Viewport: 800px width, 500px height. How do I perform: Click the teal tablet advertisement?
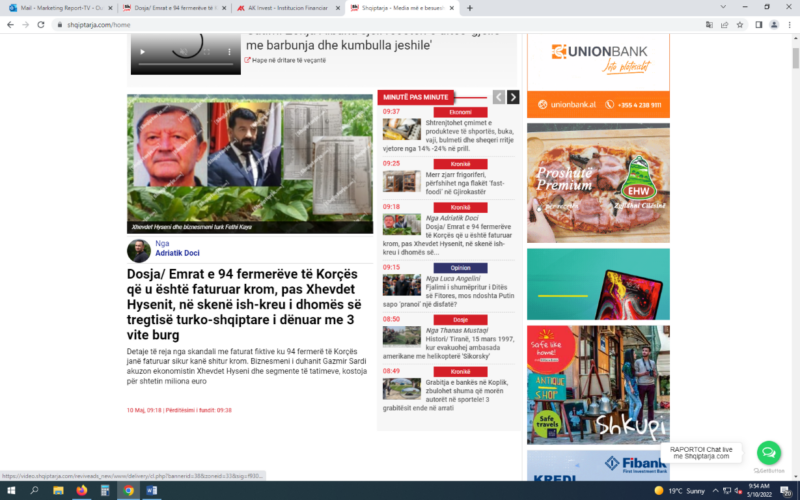(598, 284)
